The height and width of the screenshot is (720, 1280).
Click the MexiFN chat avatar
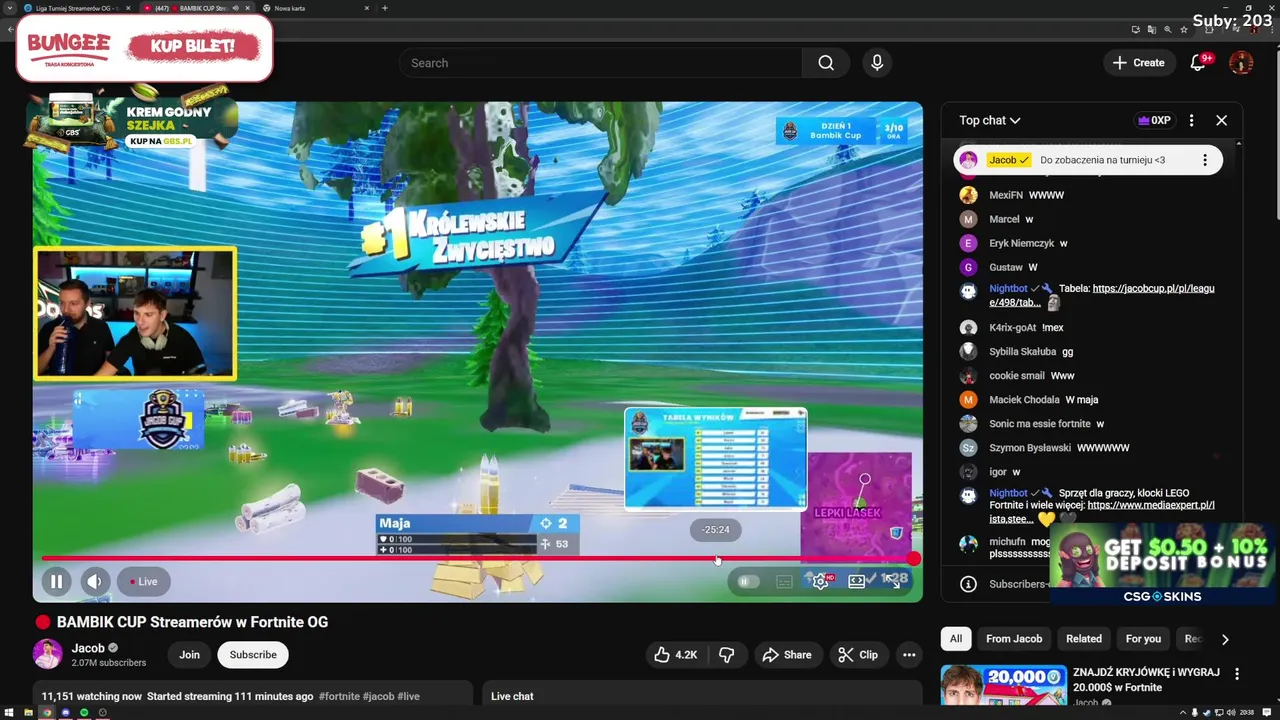coord(968,195)
